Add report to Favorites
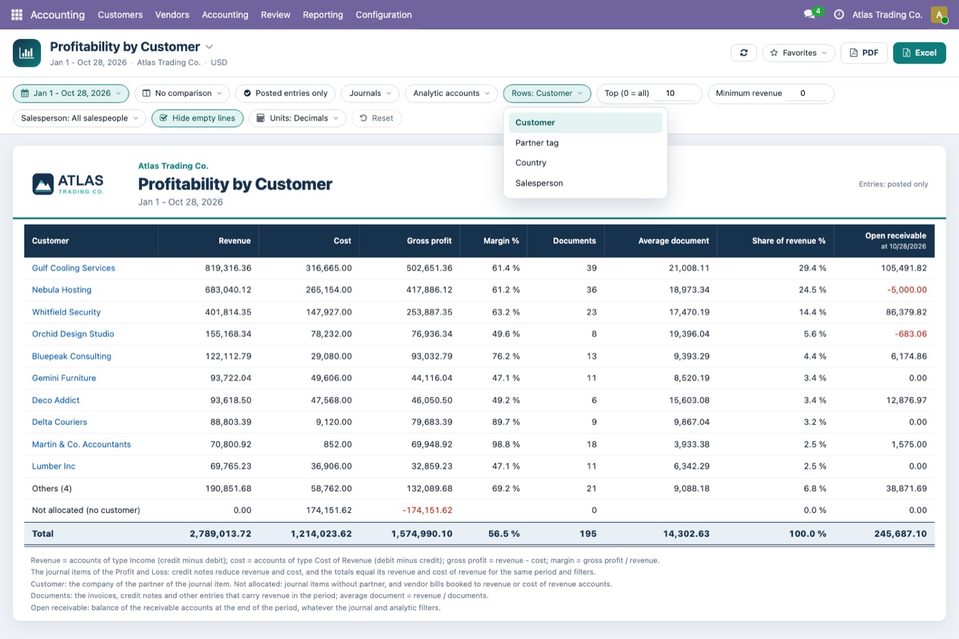This screenshot has width=959, height=639. (x=798, y=53)
